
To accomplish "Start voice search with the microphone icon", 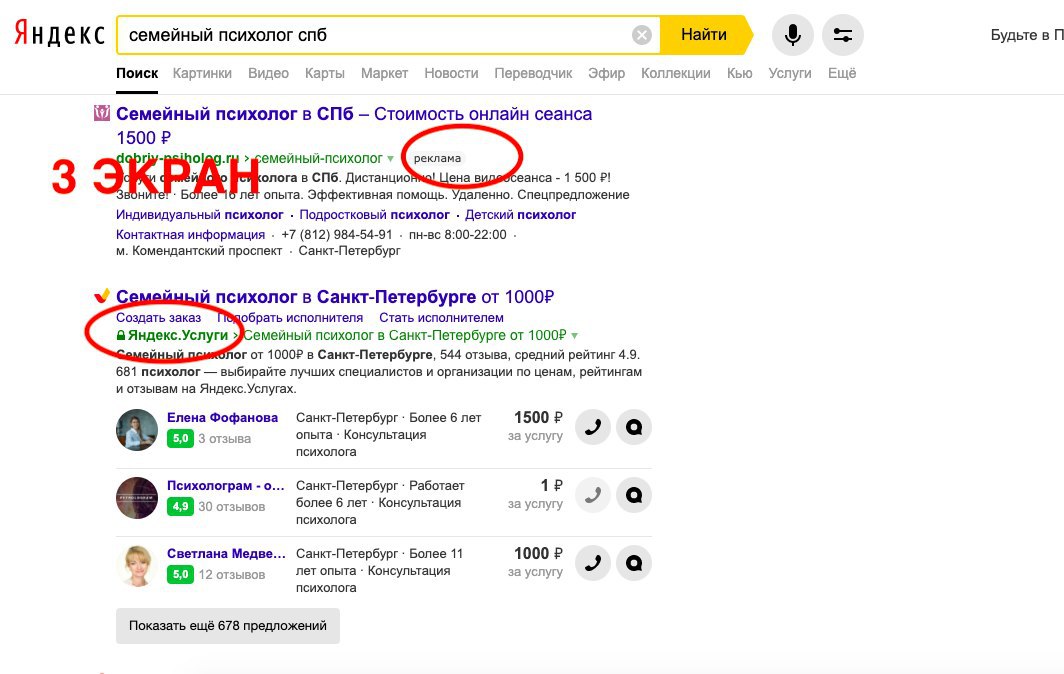I will 792,35.
